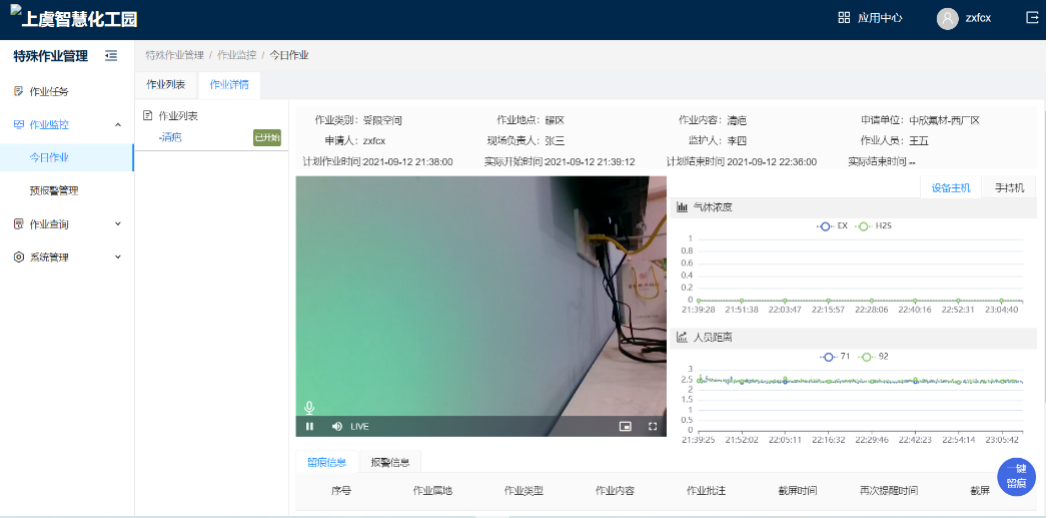Switch to the 手持机 tab
The image size is (1048, 518).
coord(1008,187)
